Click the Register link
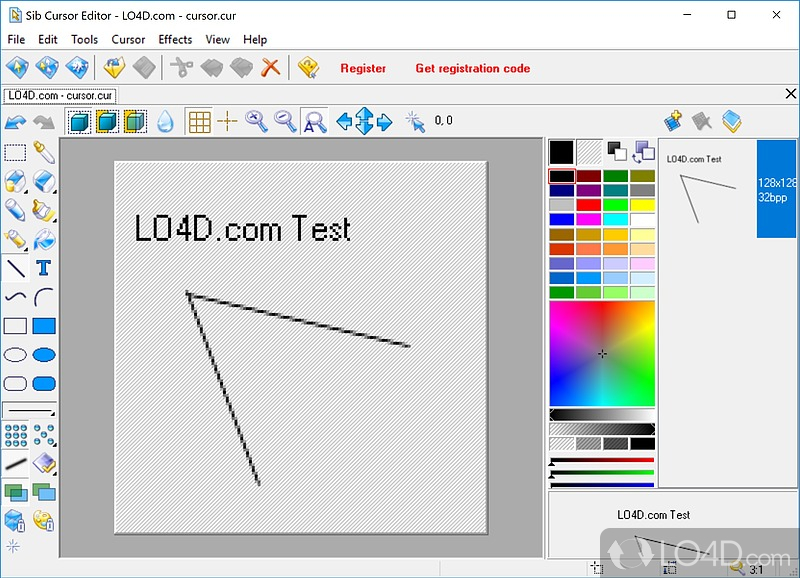Viewport: 800px width, 578px height. pyautogui.click(x=363, y=68)
